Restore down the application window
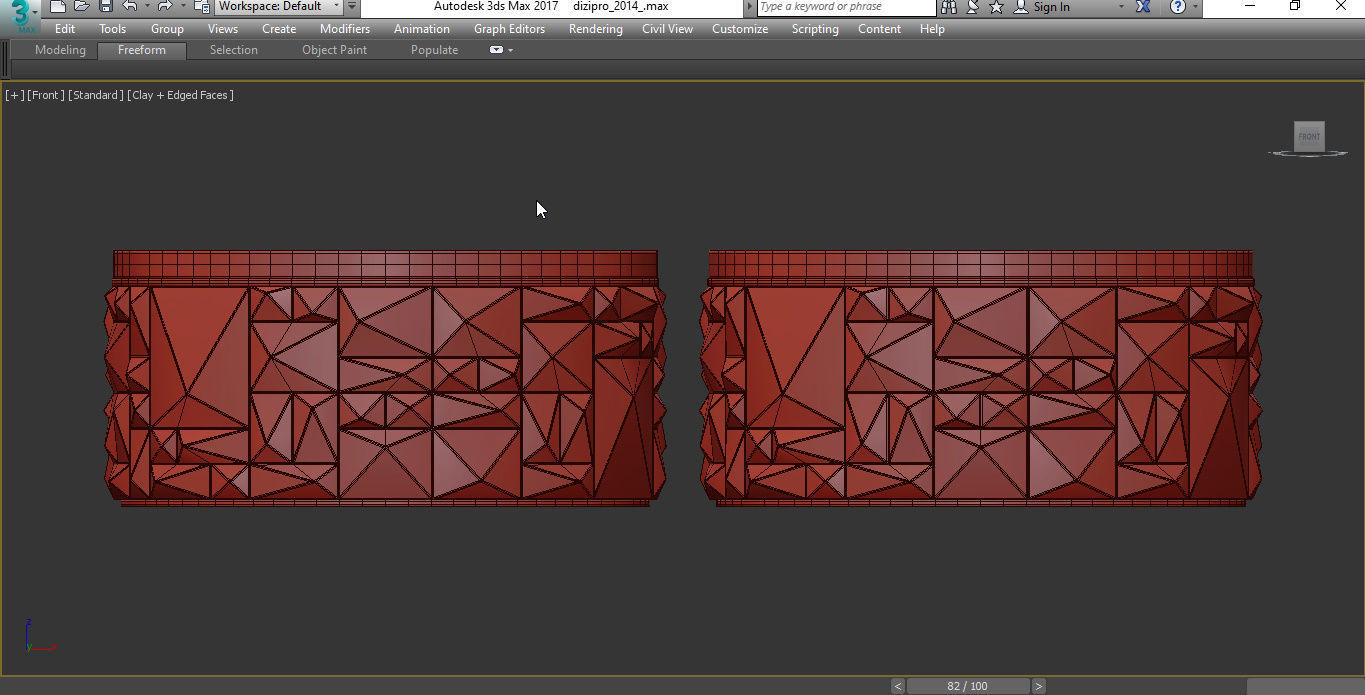Image resolution: width=1365 pixels, height=695 pixels. pyautogui.click(x=1294, y=6)
